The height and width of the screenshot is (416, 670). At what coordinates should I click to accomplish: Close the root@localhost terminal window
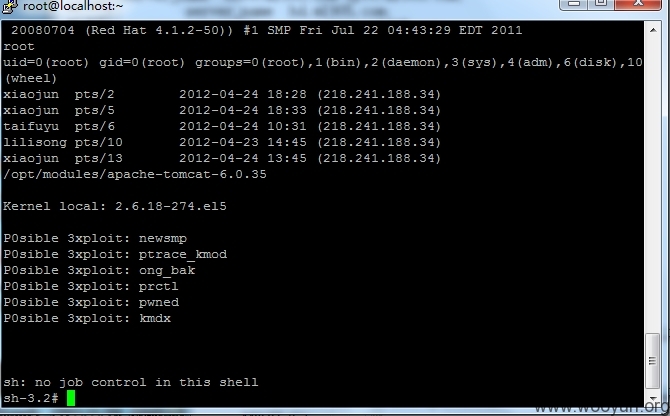click(638, 3)
